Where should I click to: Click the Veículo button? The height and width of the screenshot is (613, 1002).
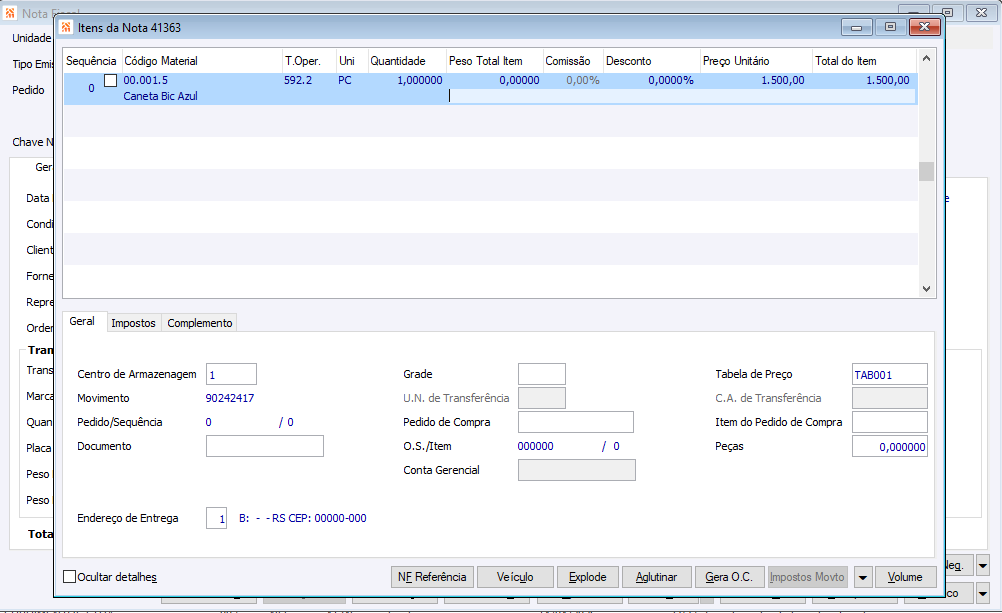click(x=515, y=577)
